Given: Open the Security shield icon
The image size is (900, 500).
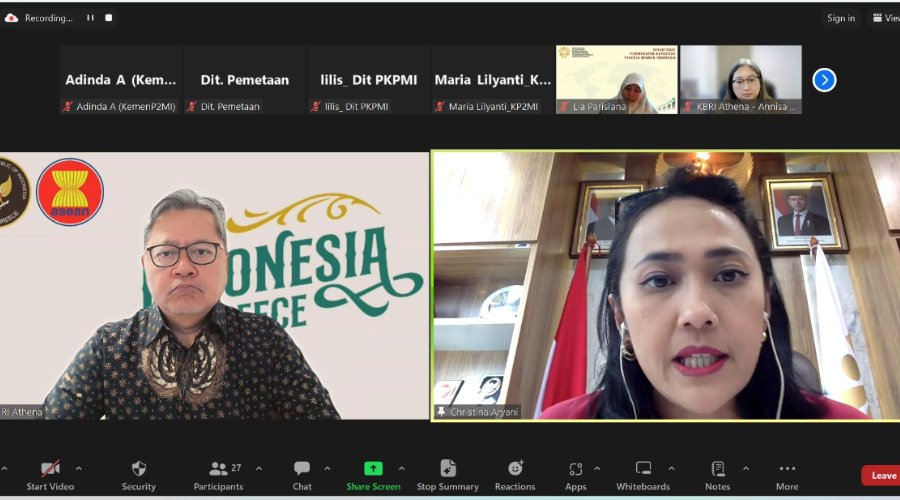Looking at the screenshot, I should (139, 469).
